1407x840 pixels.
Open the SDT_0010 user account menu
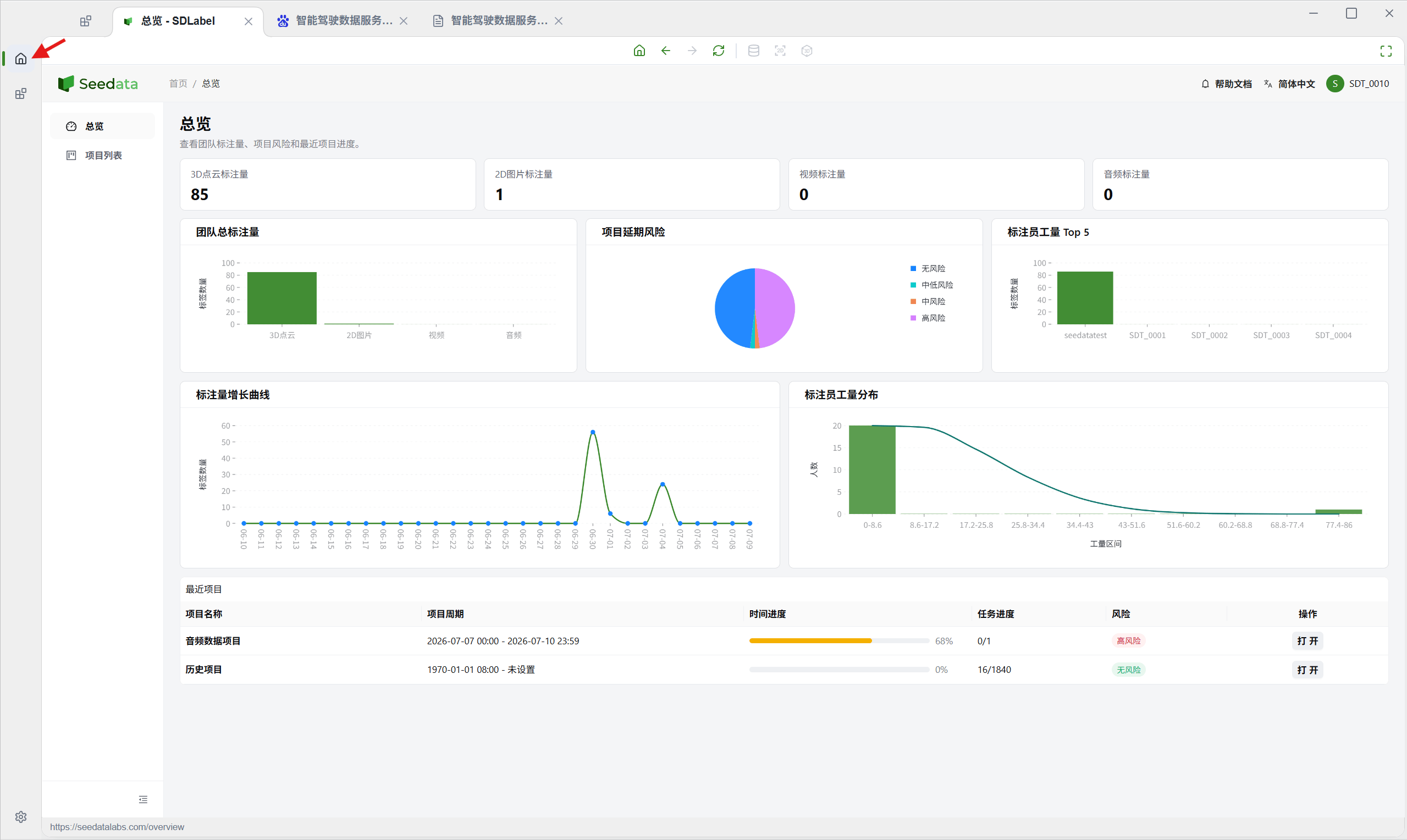tap(1358, 84)
